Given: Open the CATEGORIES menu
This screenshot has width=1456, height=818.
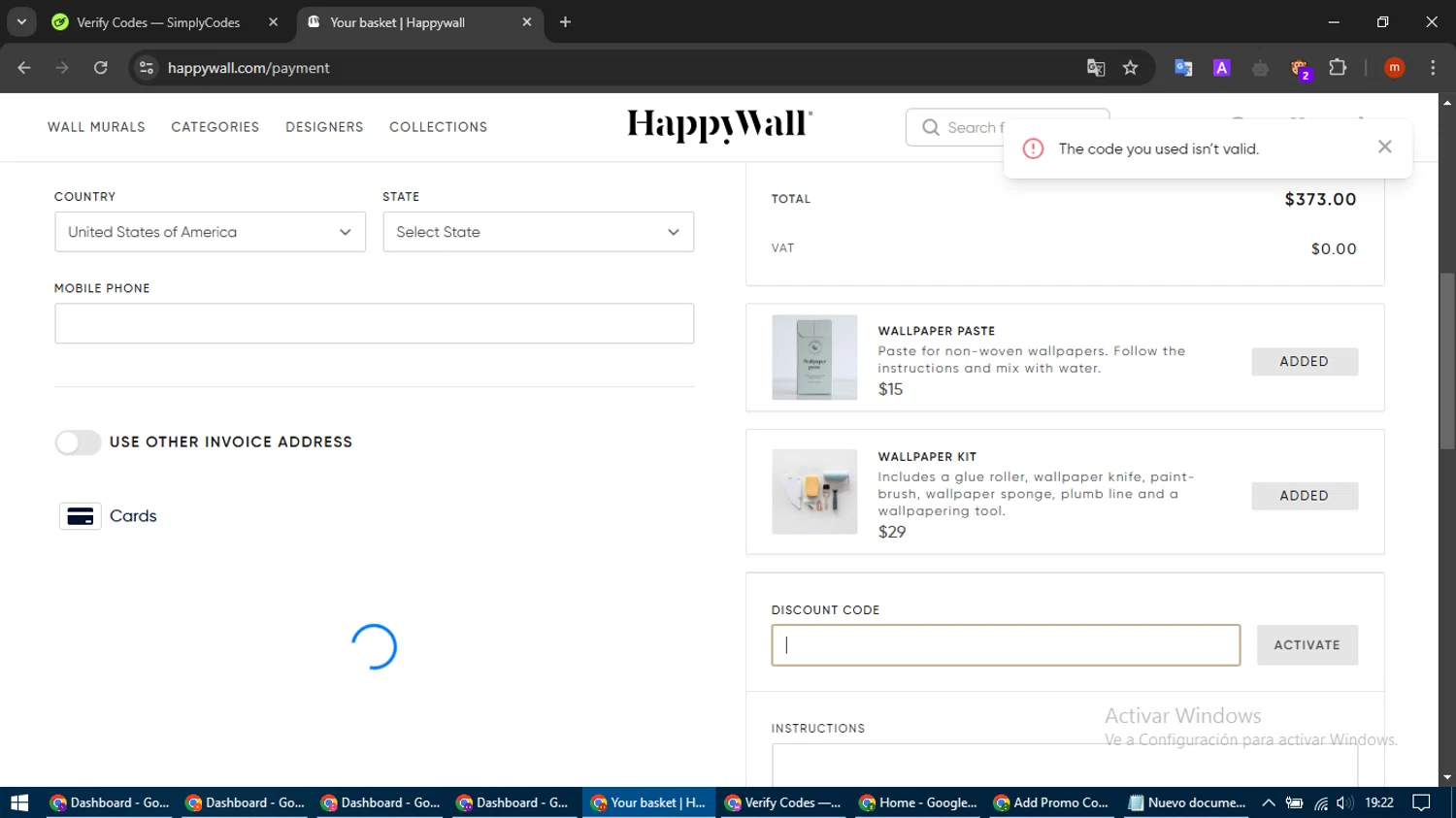Looking at the screenshot, I should pyautogui.click(x=215, y=127).
